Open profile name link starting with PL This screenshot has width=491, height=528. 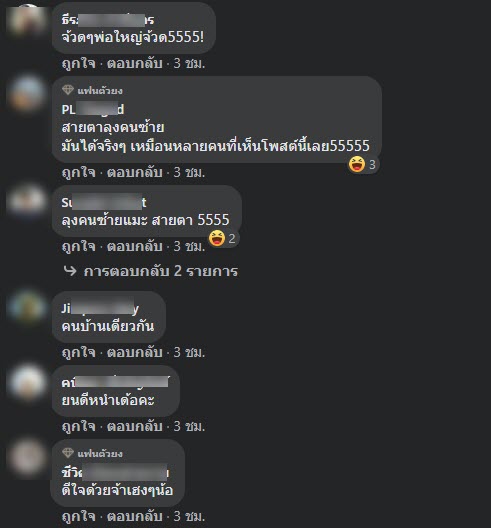coord(93,109)
